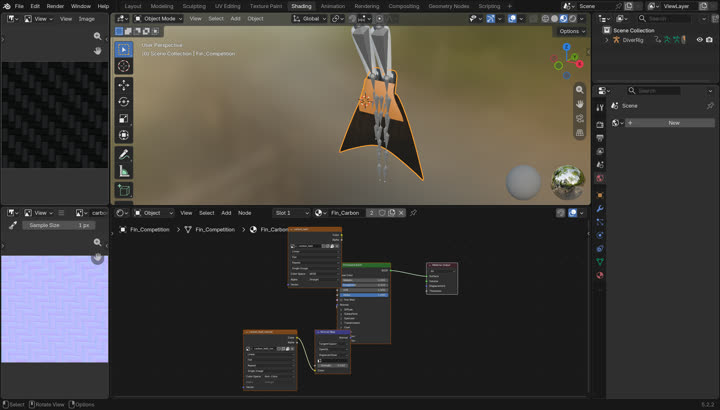Toggle proportional editing in viewport header
This screenshot has height=410, width=720.
pyautogui.click(x=380, y=19)
